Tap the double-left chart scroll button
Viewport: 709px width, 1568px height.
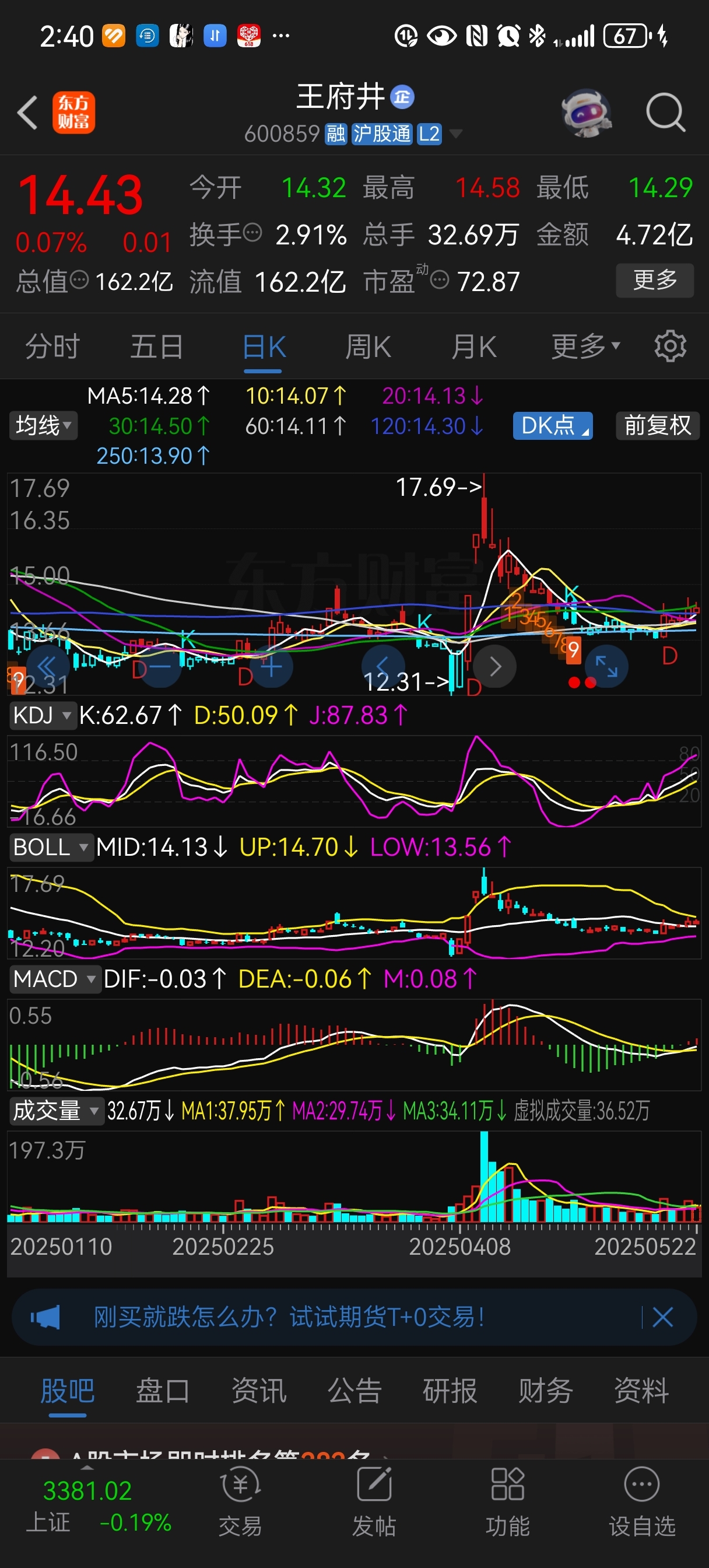47,667
